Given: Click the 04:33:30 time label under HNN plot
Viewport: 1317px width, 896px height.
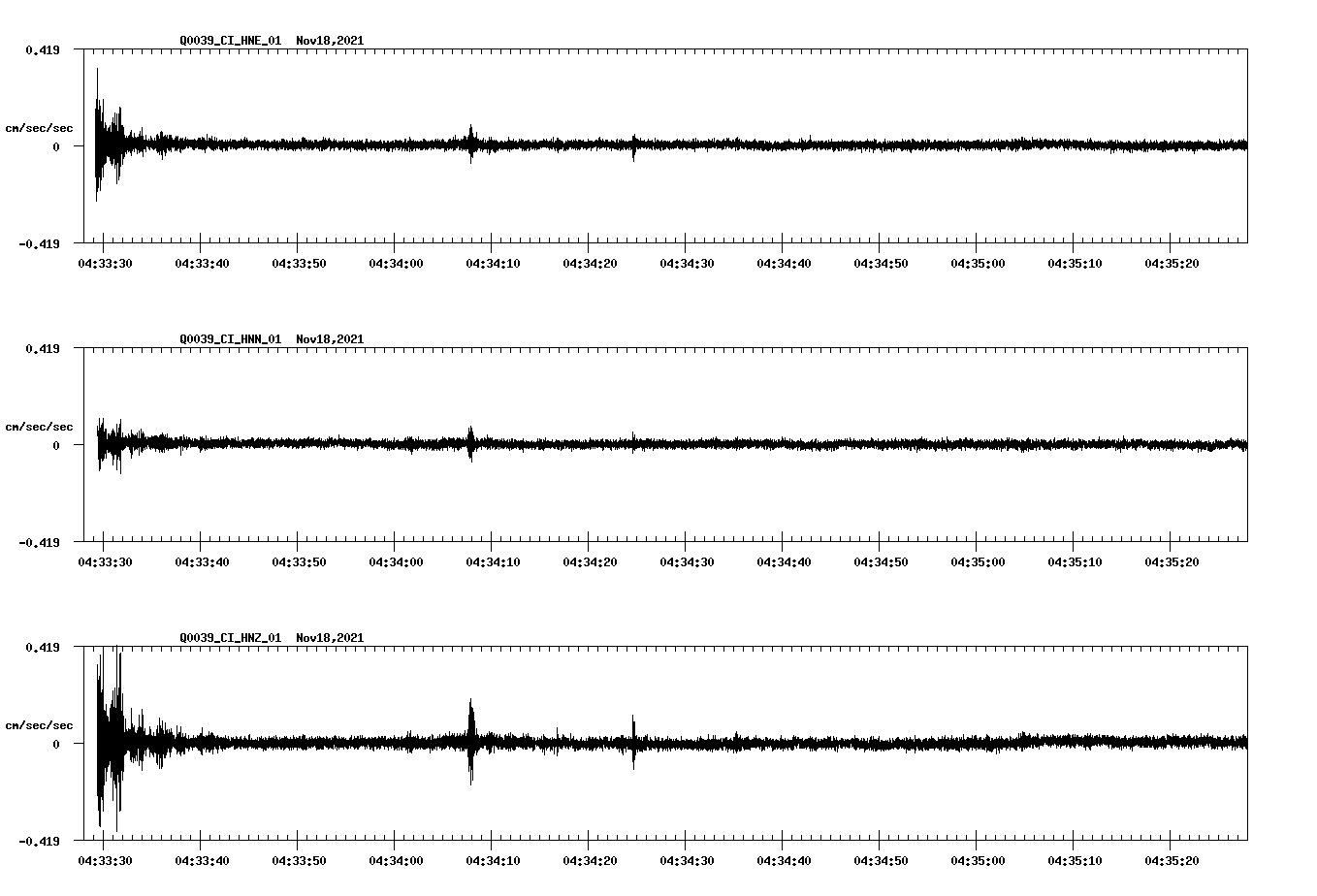Looking at the screenshot, I should [105, 562].
